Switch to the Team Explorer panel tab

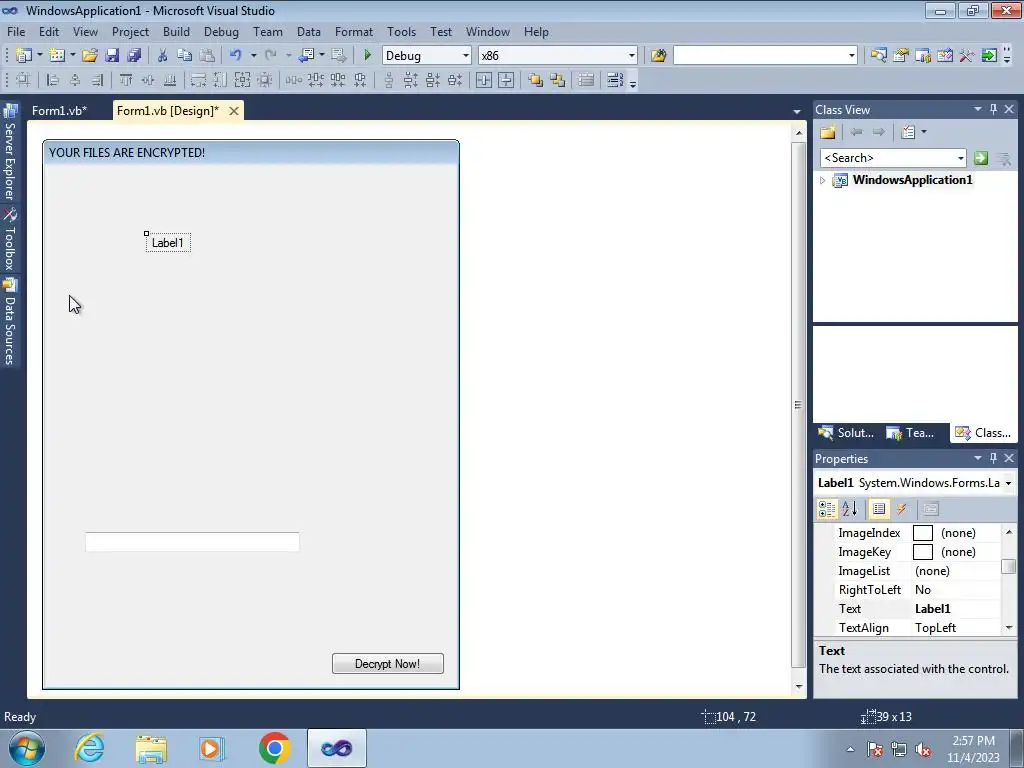pos(910,433)
